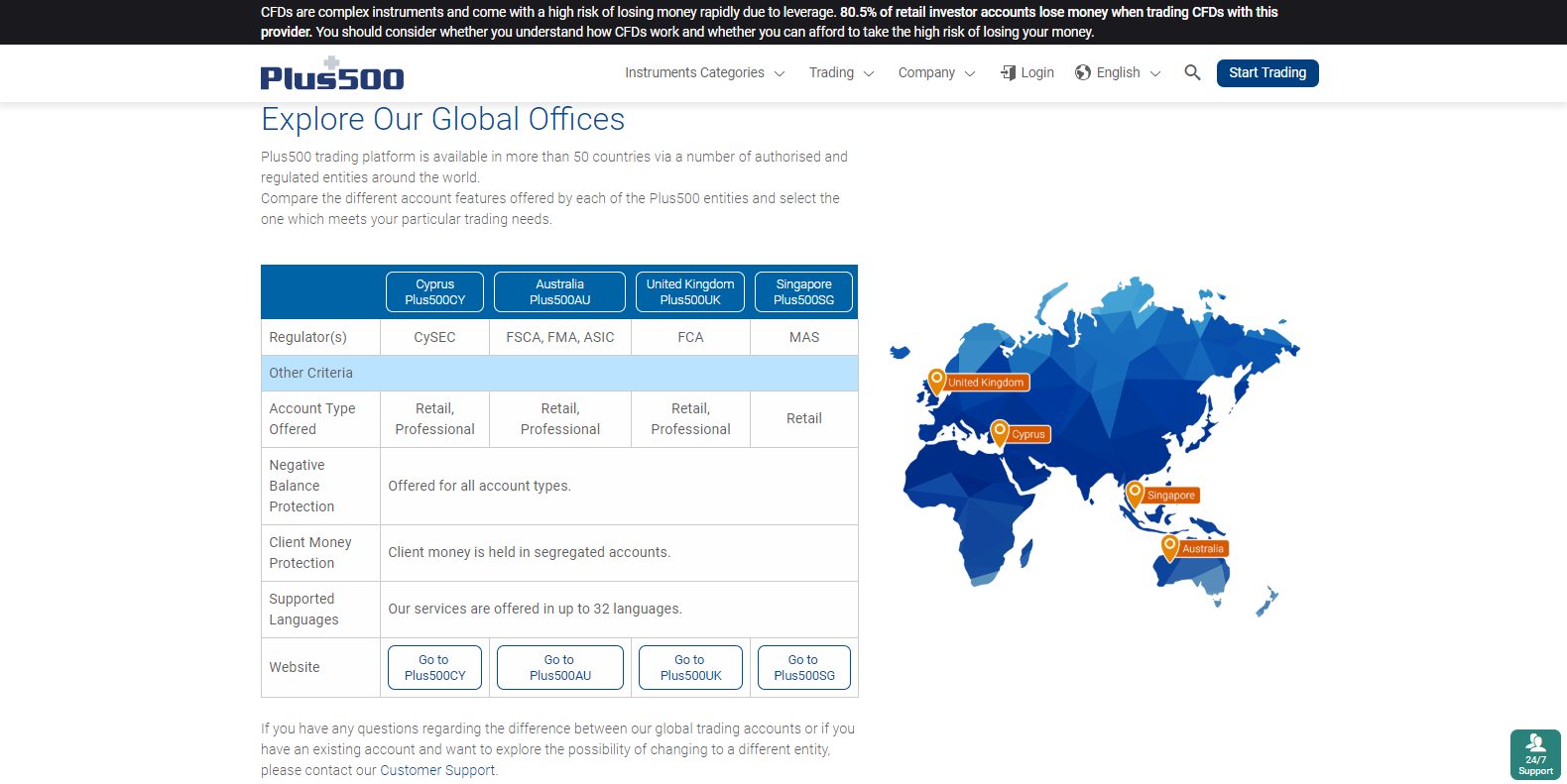This screenshot has width=1567, height=784.
Task: Select the English language option
Action: coord(1118,72)
